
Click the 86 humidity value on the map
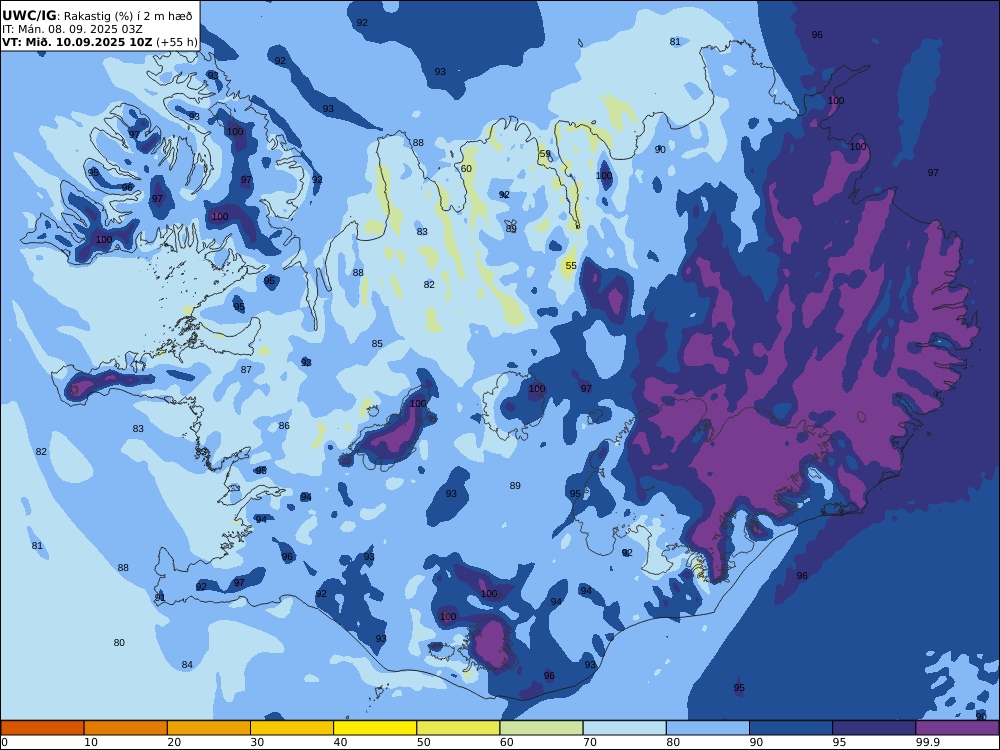(x=284, y=425)
